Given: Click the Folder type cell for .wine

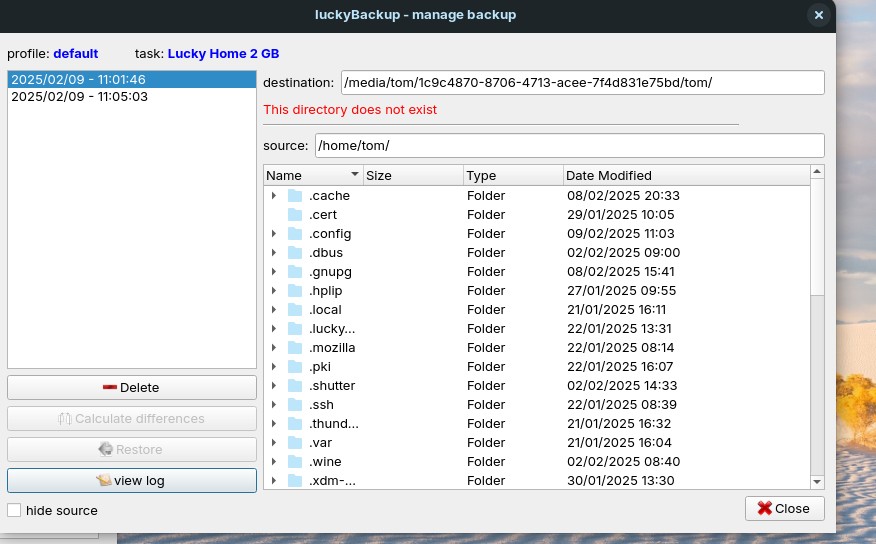Looking at the screenshot, I should coord(486,461).
